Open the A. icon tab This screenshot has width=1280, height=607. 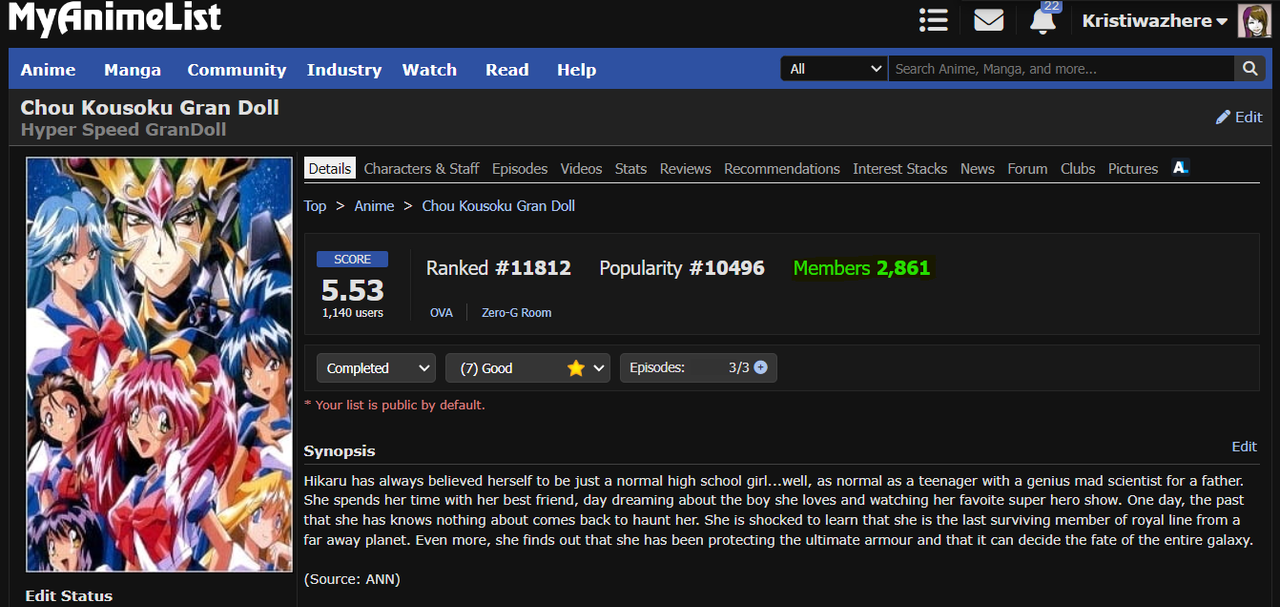coord(1180,167)
